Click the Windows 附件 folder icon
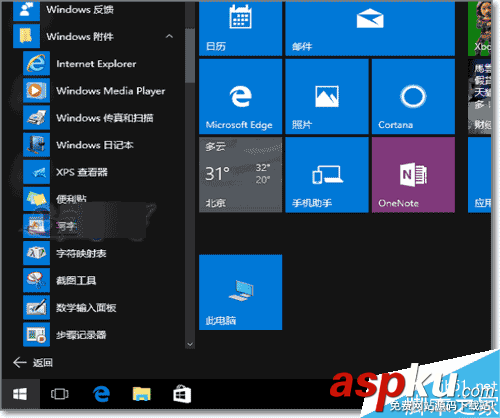The width and height of the screenshot is (500, 418). click(26, 36)
